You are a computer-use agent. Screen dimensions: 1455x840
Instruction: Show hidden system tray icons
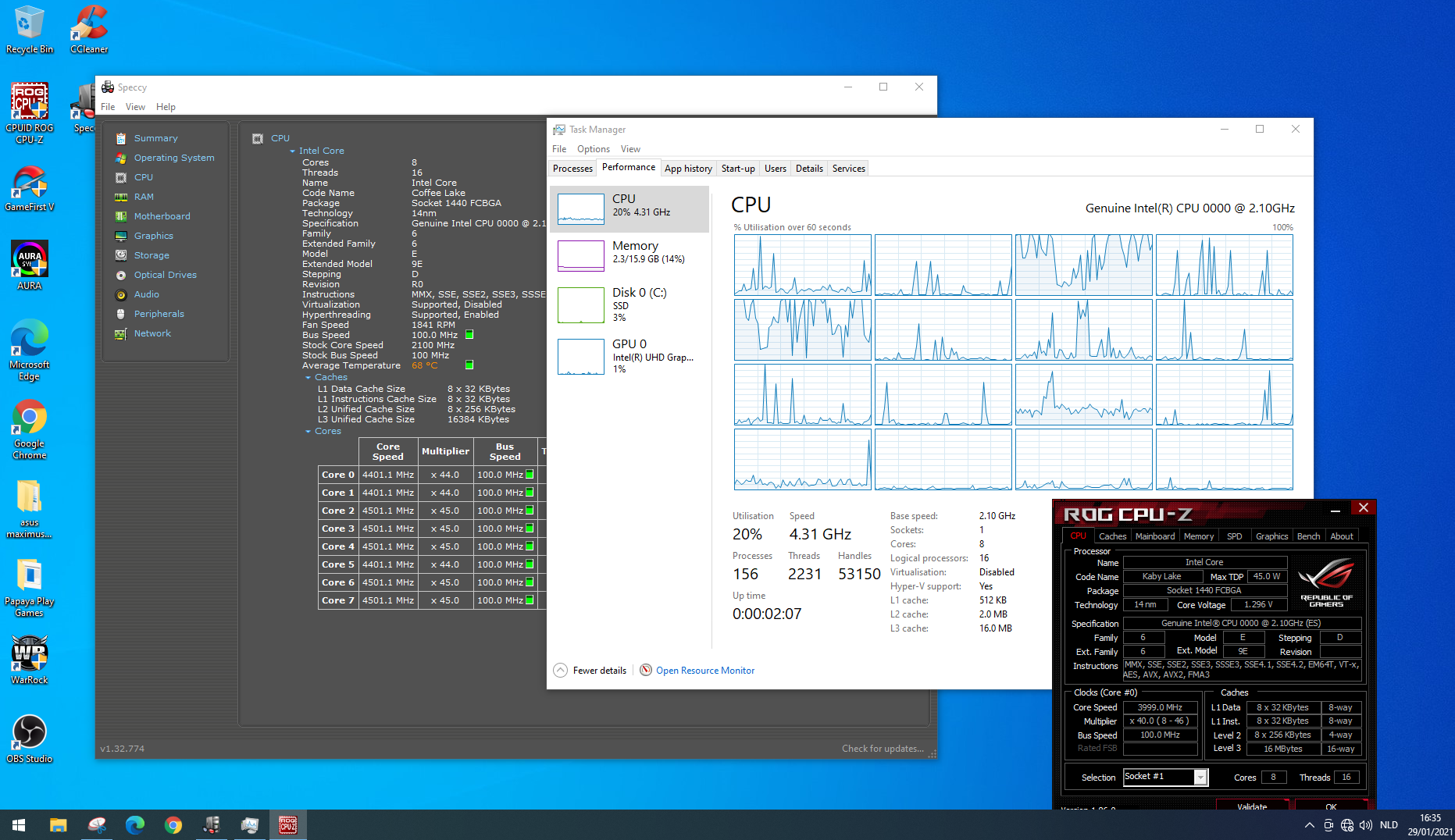pos(1309,824)
